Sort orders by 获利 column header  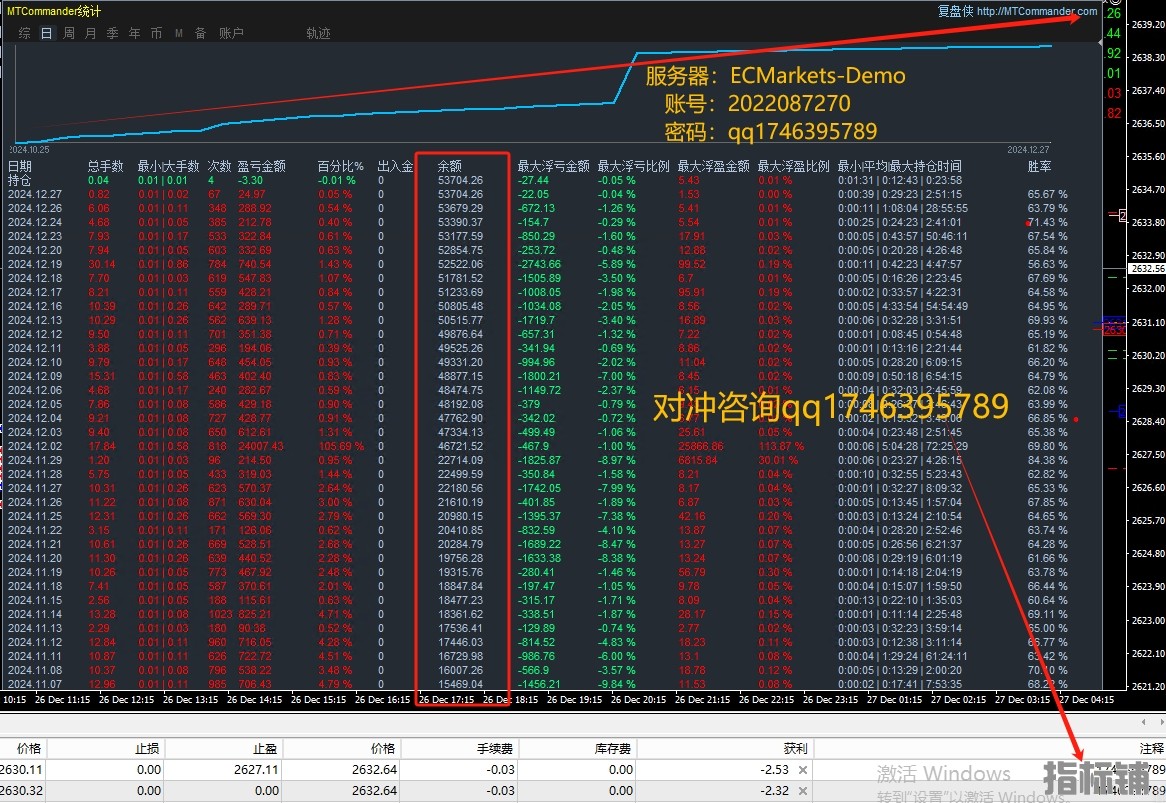[795, 748]
